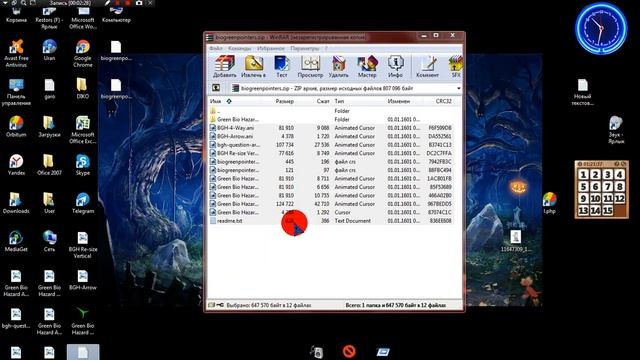Click the blue analog clock gadget
640x360 pixels.
point(601,28)
